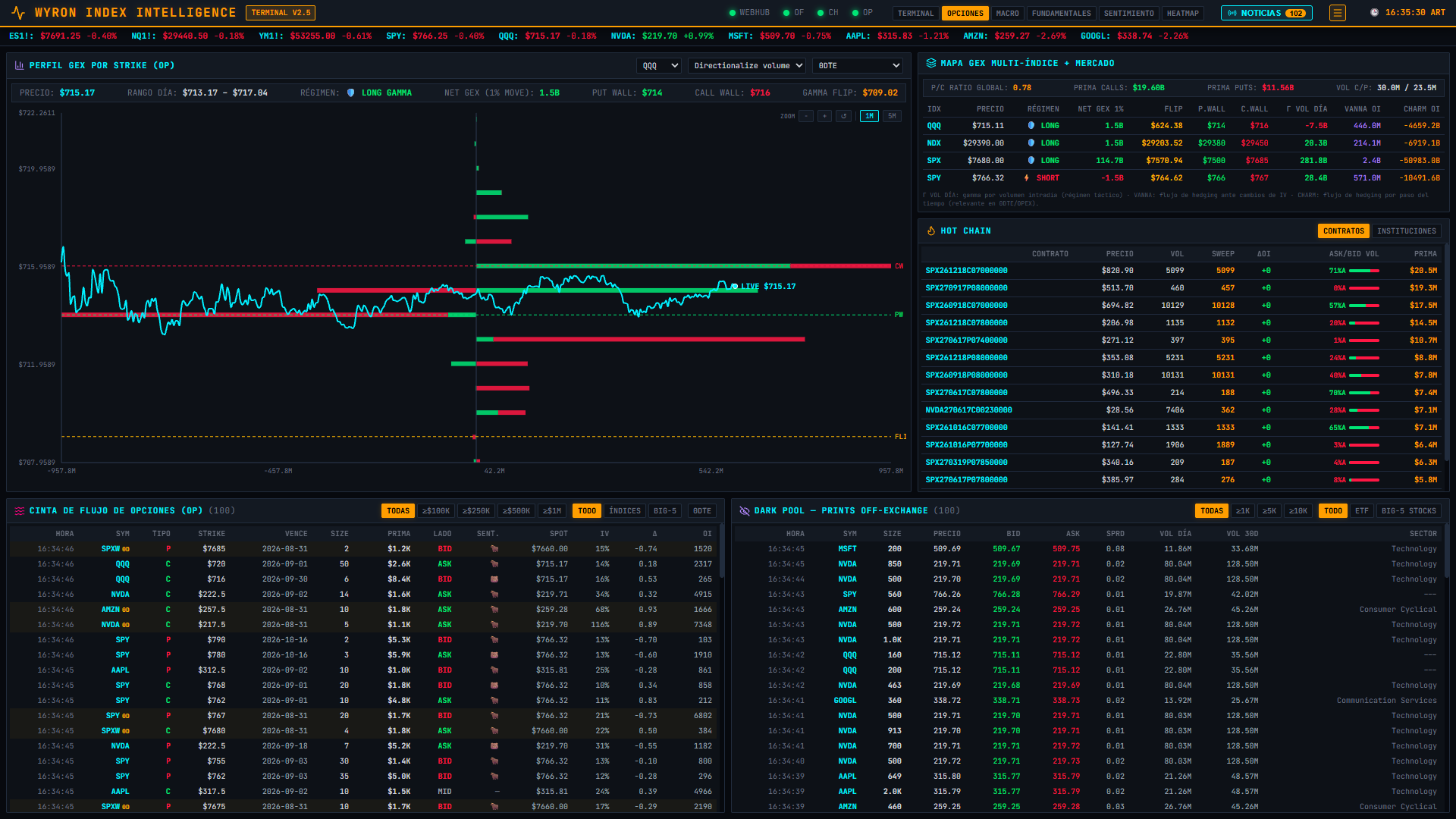Filter dark pool prints to ETF only
This screenshot has width=1456, height=819.
click(1361, 511)
